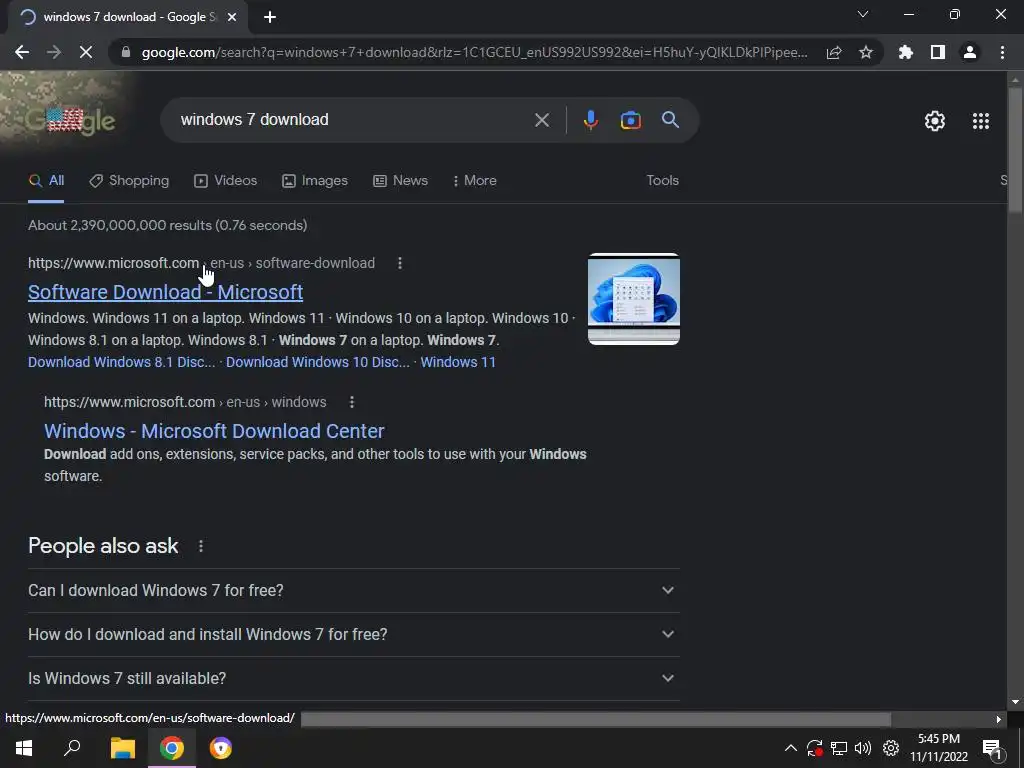Open the Windows 11 sitelink
The width and height of the screenshot is (1024, 768).
458,362
